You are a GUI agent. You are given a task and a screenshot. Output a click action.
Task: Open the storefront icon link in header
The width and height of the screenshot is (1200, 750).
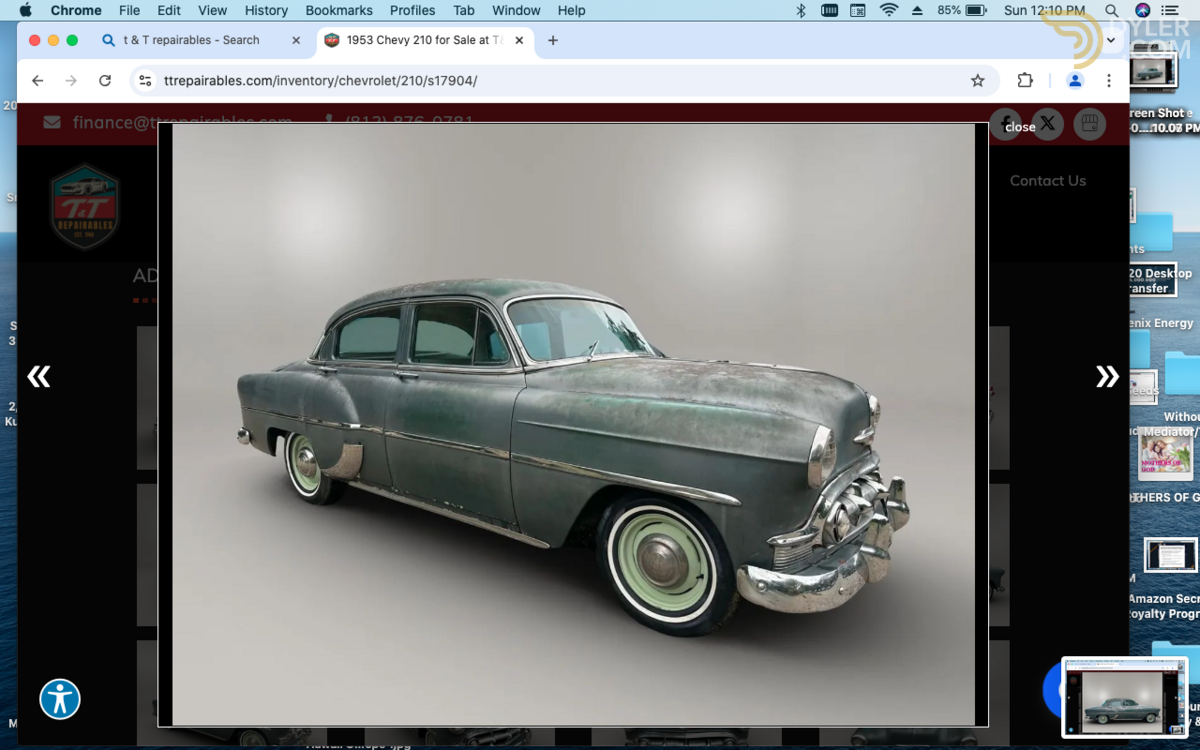point(1090,124)
